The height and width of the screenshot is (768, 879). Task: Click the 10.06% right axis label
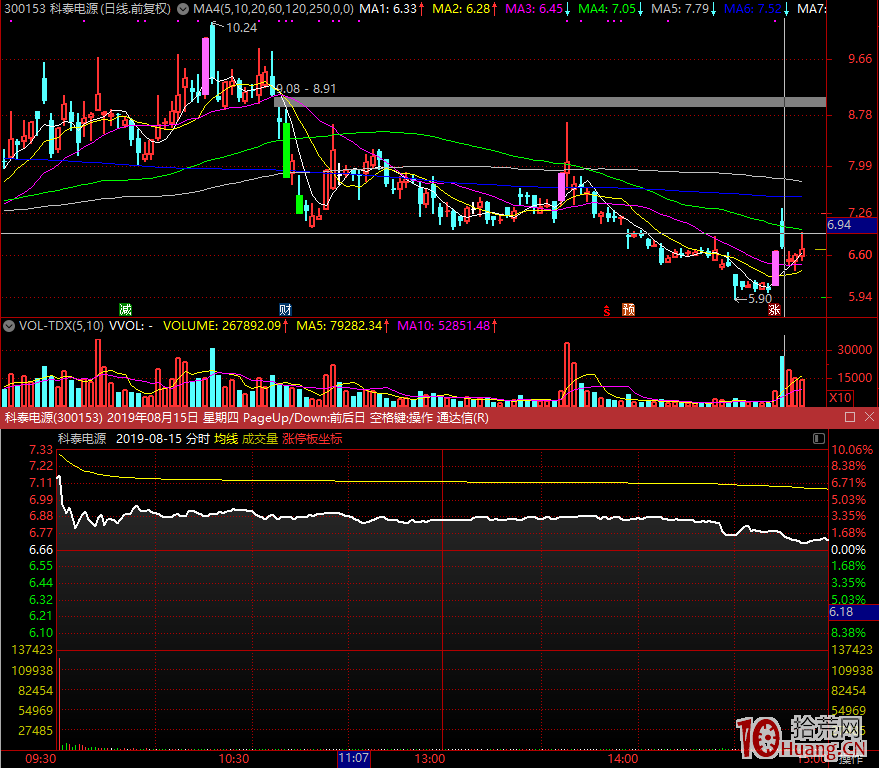pos(852,450)
